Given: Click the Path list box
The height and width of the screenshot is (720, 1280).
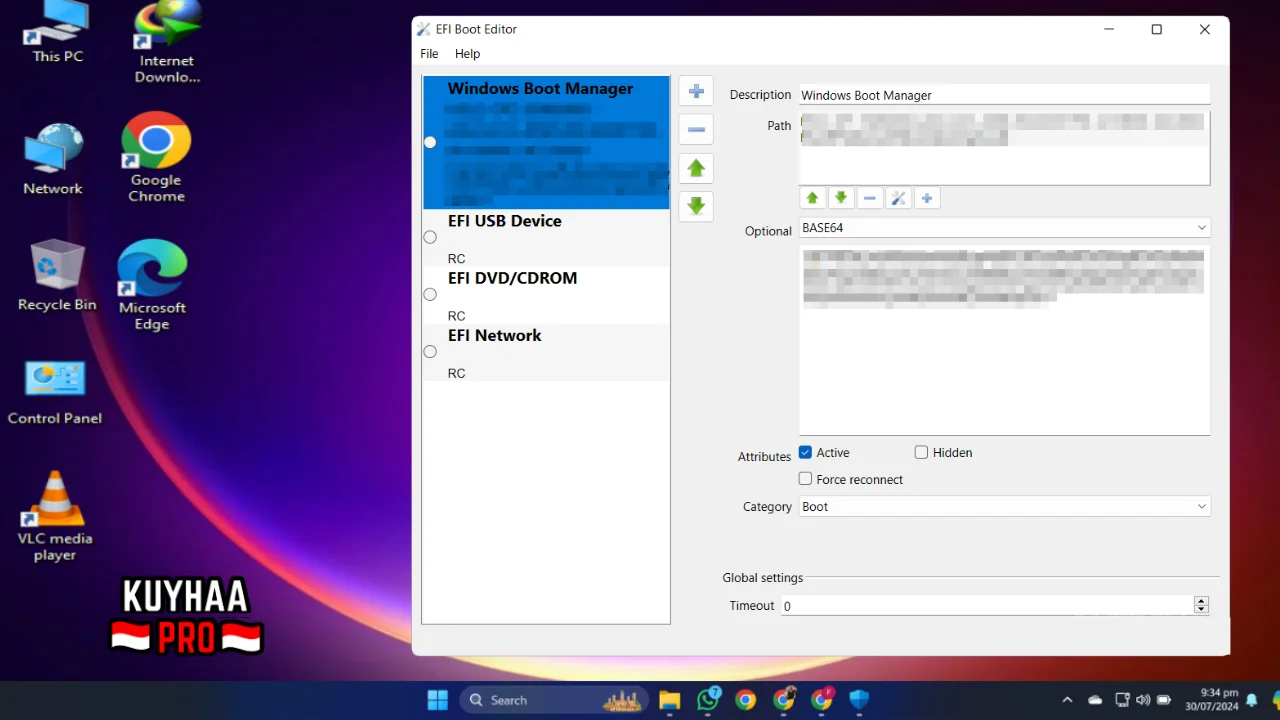Looking at the screenshot, I should pyautogui.click(x=1004, y=147).
